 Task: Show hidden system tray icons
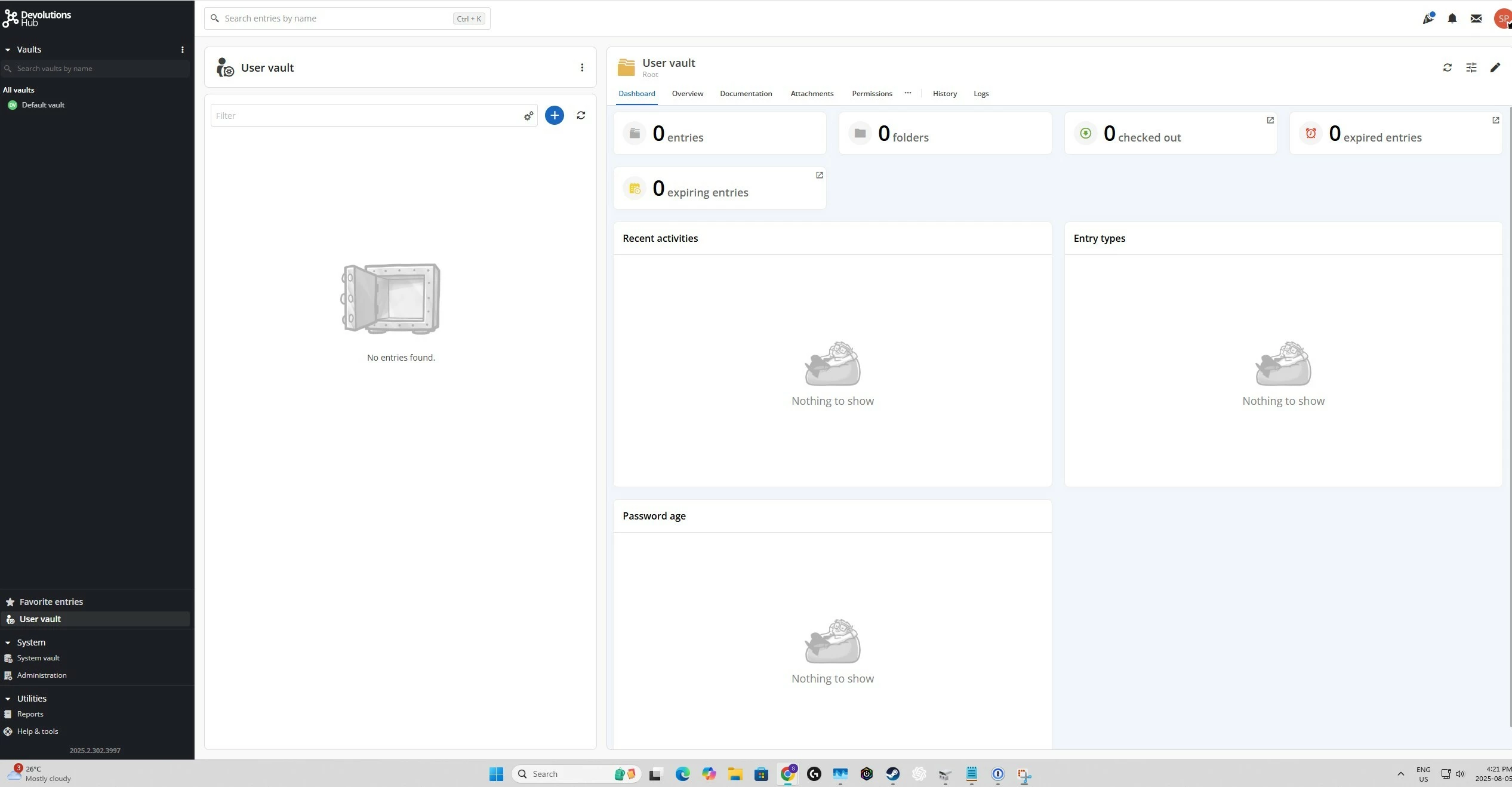pos(1400,774)
